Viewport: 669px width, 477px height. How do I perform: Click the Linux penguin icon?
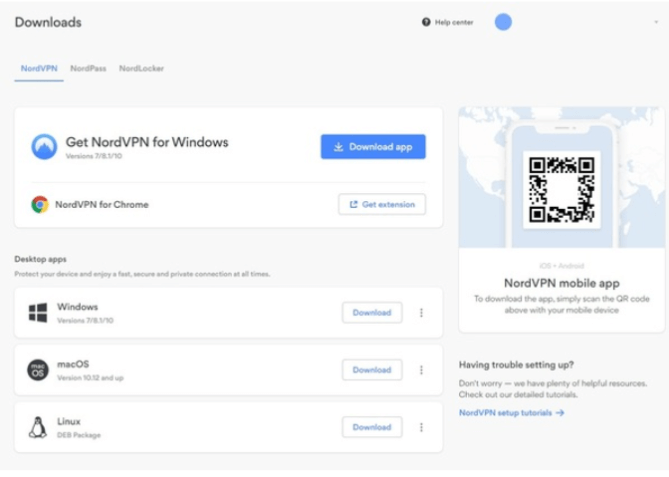tap(38, 427)
